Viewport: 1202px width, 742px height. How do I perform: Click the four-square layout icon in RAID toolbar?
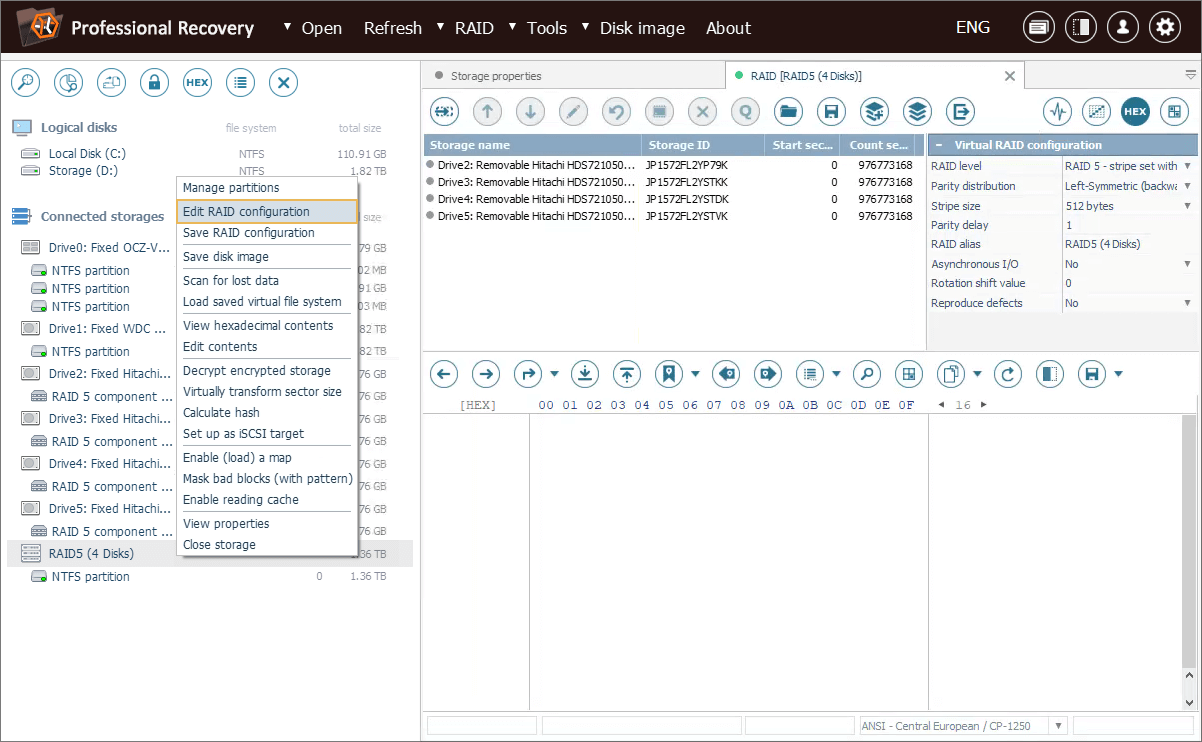point(1174,111)
